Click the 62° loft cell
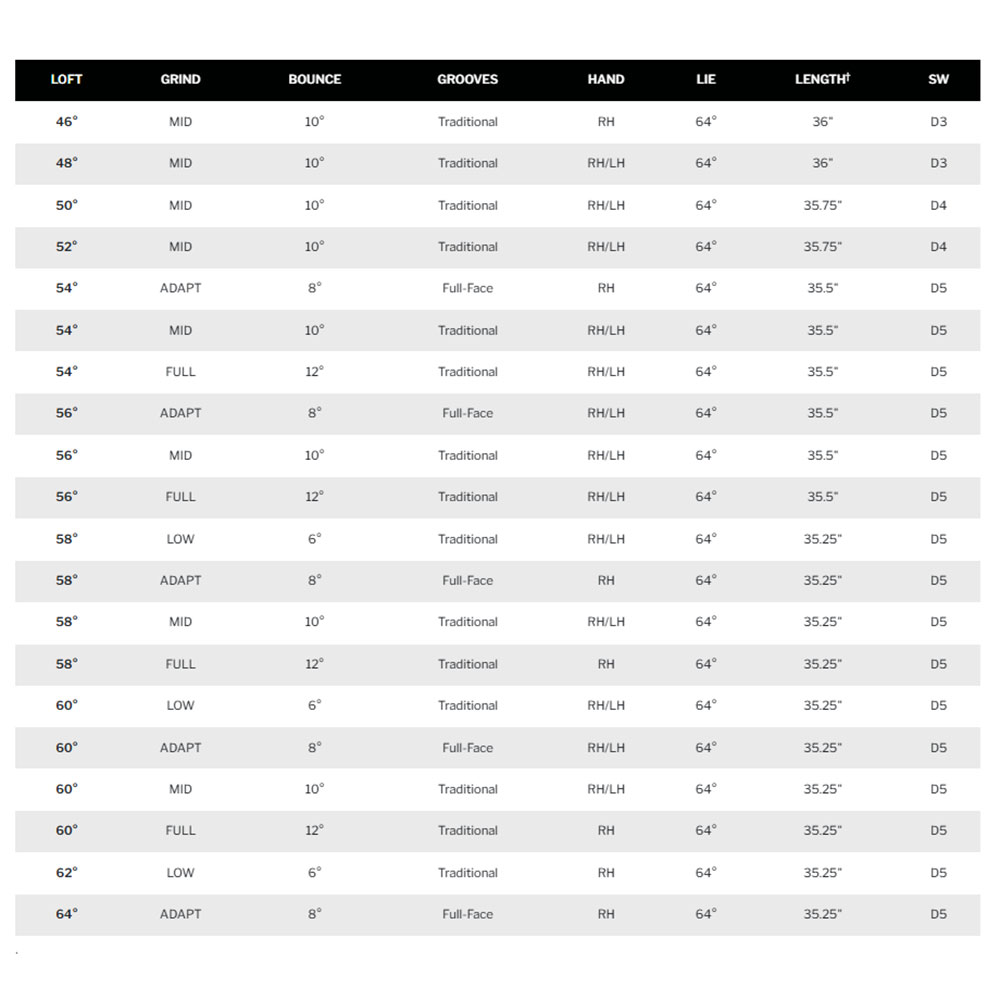This screenshot has height=1000, width=1000. coord(66,872)
